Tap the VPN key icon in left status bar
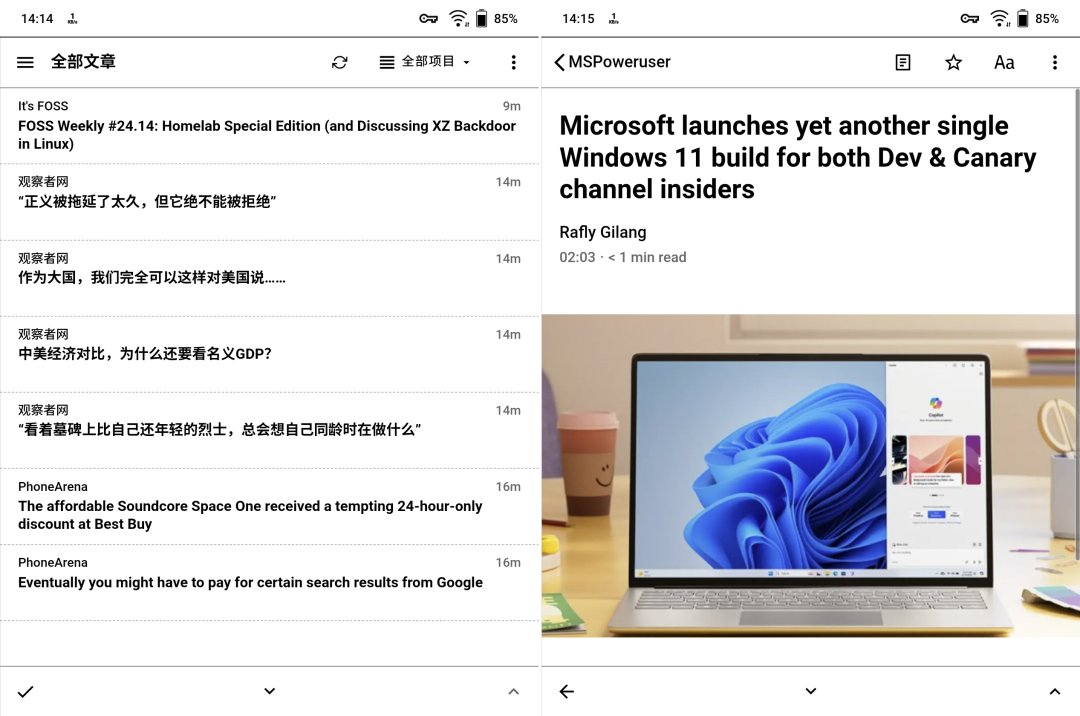This screenshot has width=1080, height=716. (x=428, y=19)
